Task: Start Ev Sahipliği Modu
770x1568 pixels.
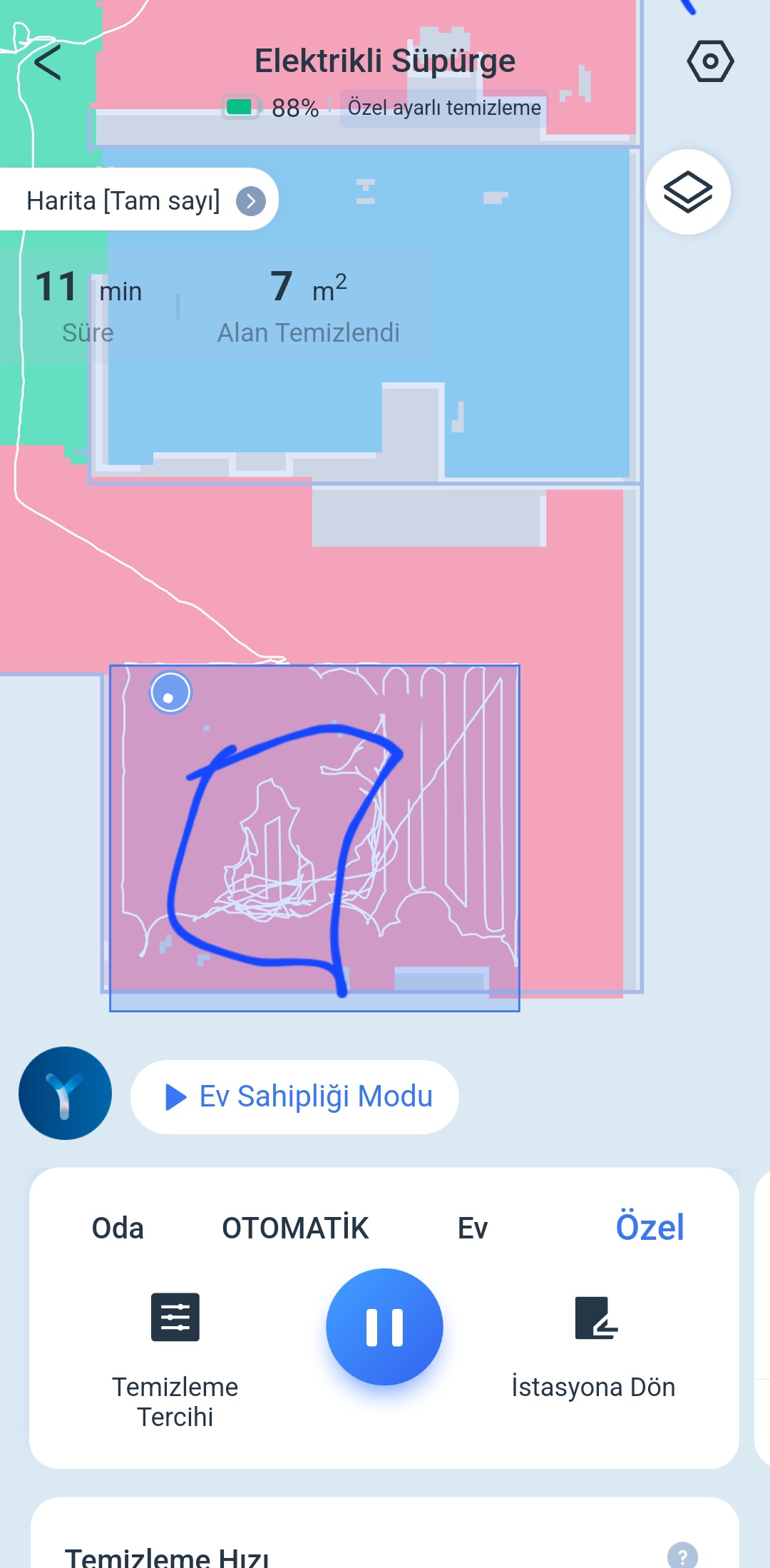Action: click(x=294, y=1096)
